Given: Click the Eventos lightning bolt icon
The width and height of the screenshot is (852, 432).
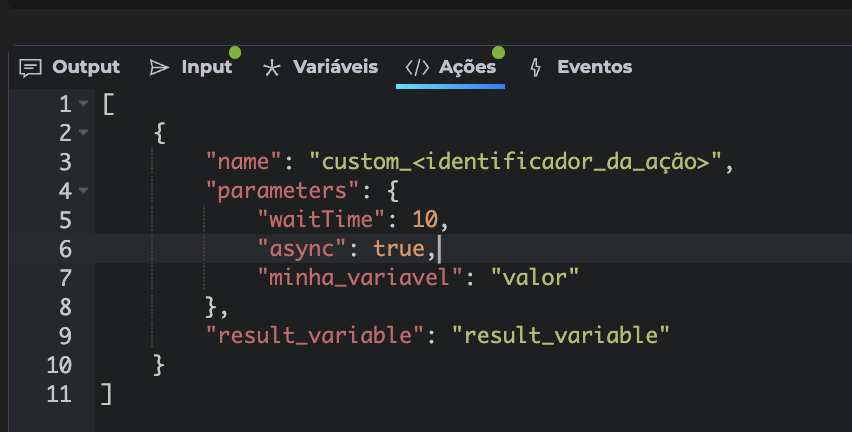Looking at the screenshot, I should (536, 67).
